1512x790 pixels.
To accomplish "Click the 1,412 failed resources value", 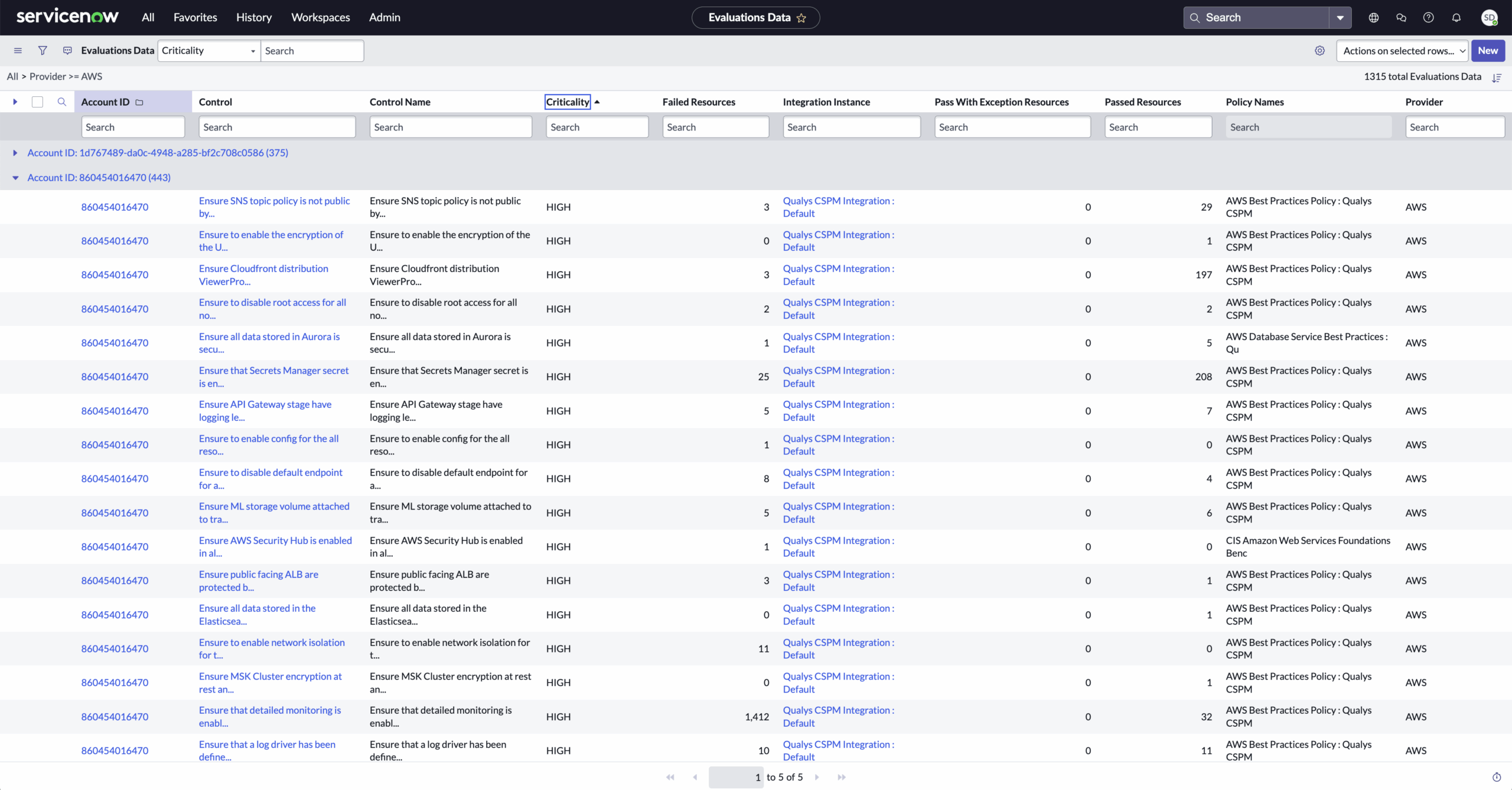I will (757, 717).
